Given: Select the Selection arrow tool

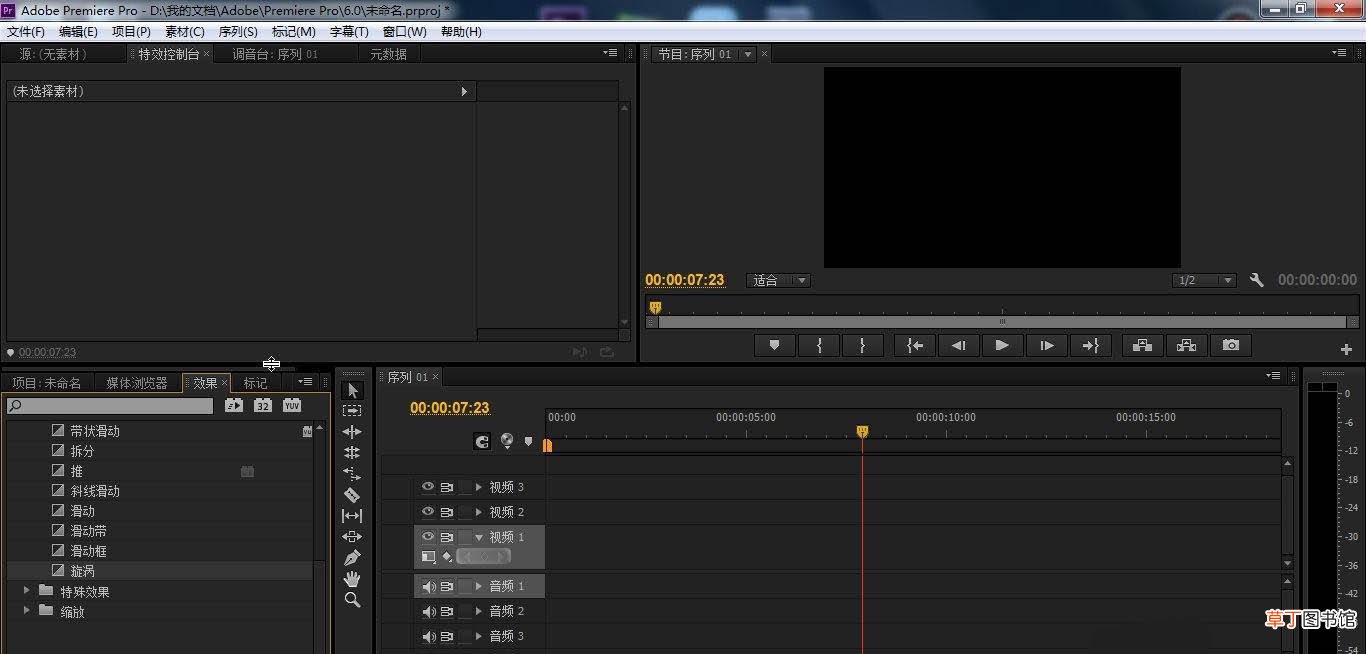Looking at the screenshot, I should (352, 390).
